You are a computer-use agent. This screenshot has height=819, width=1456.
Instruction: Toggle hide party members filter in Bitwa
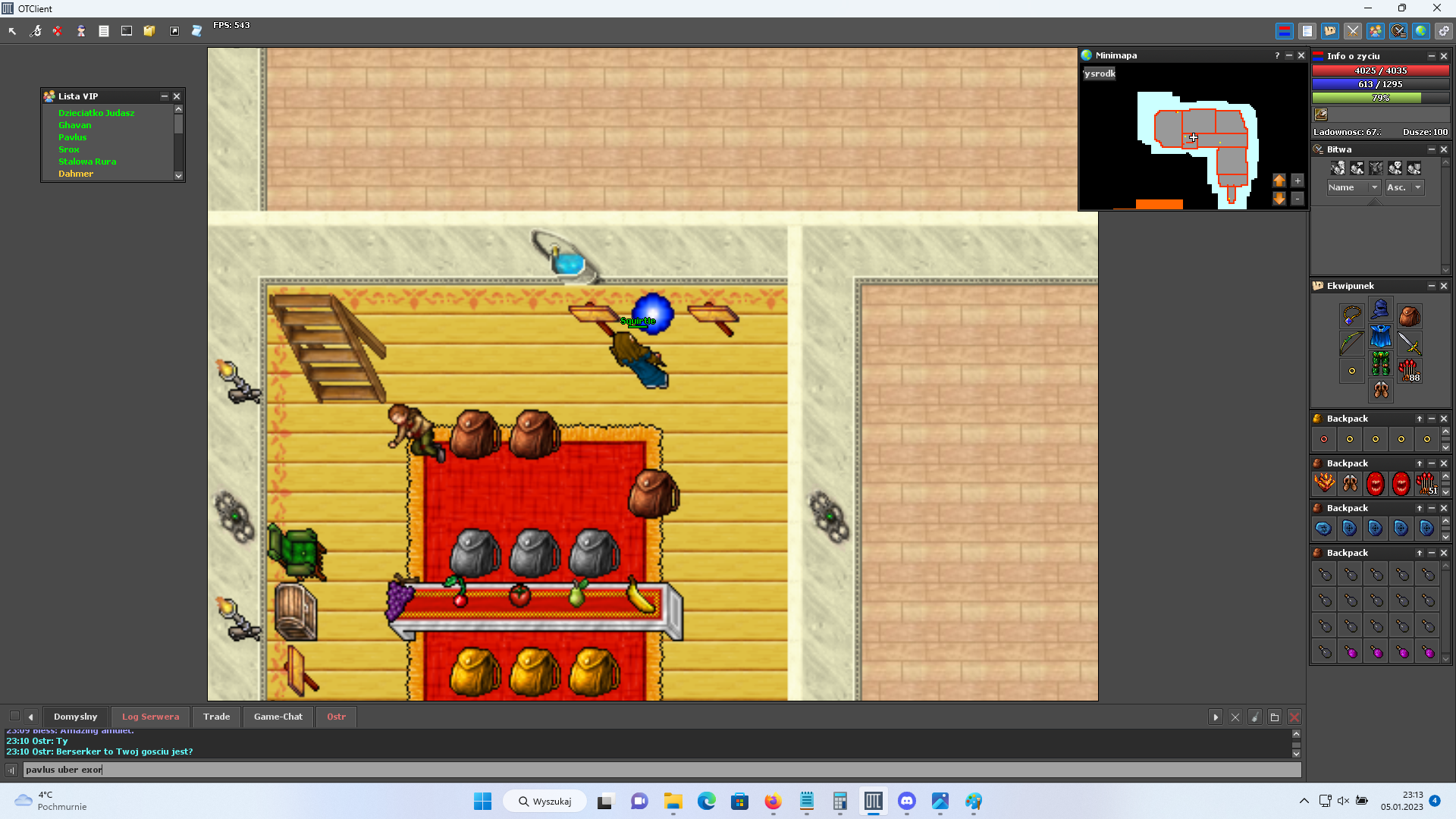[x=1414, y=168]
